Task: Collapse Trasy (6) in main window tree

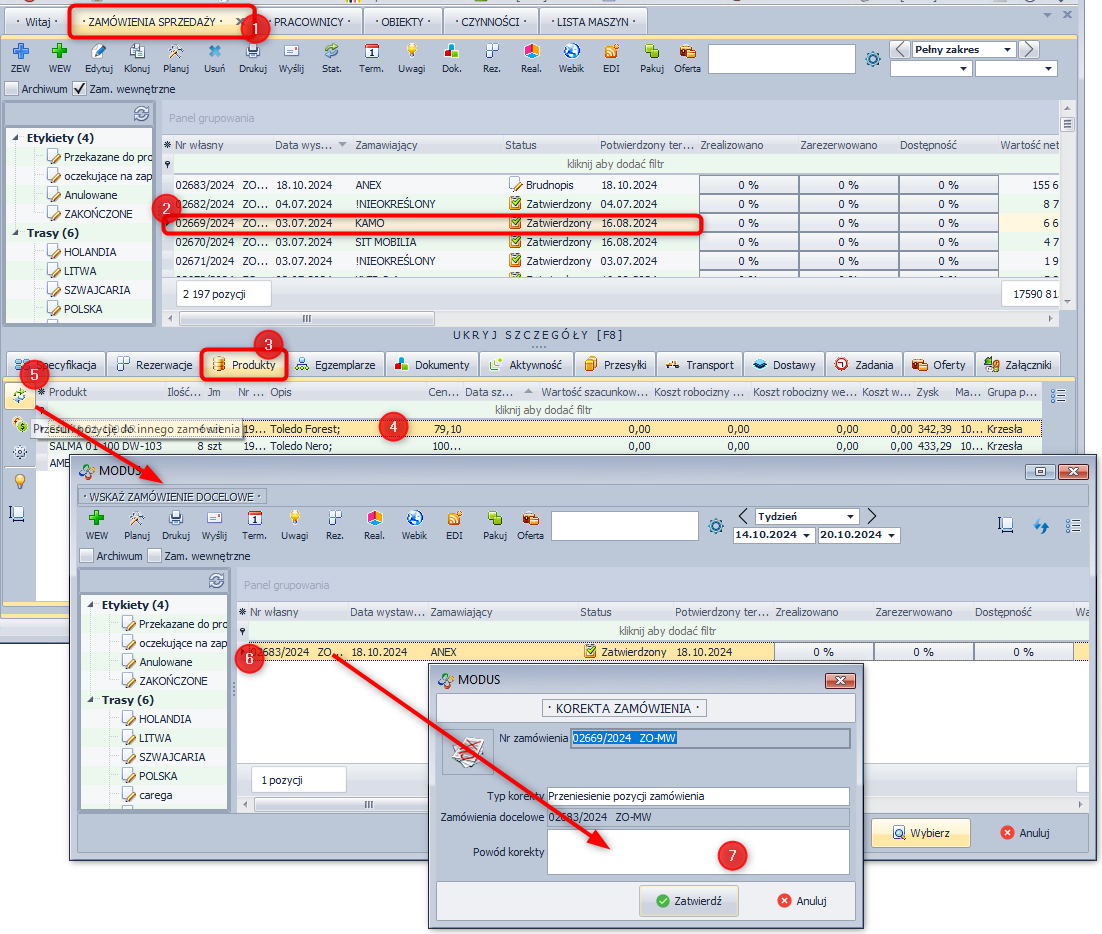Action: 15,233
